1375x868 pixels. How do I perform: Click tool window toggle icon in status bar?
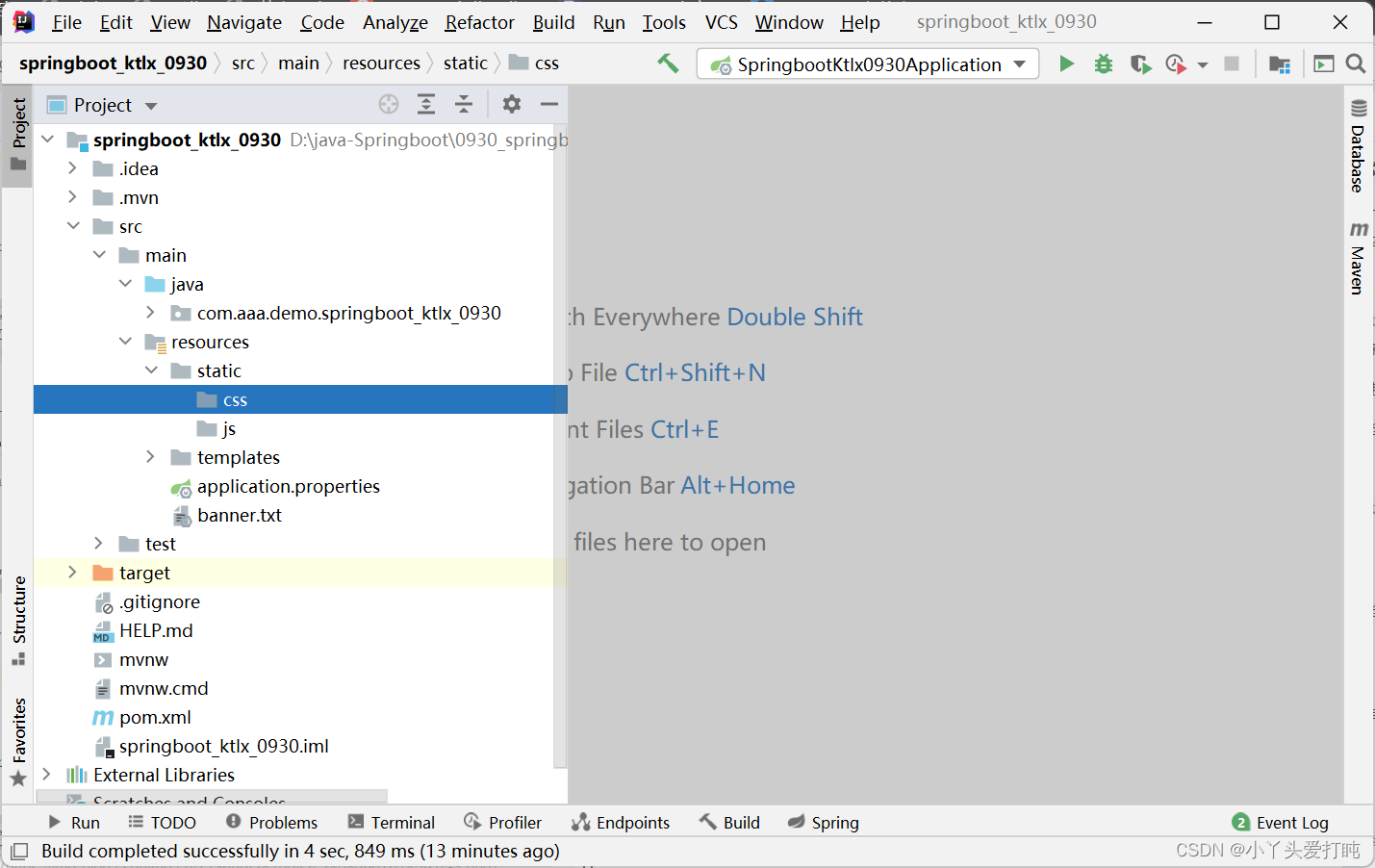click(19, 852)
